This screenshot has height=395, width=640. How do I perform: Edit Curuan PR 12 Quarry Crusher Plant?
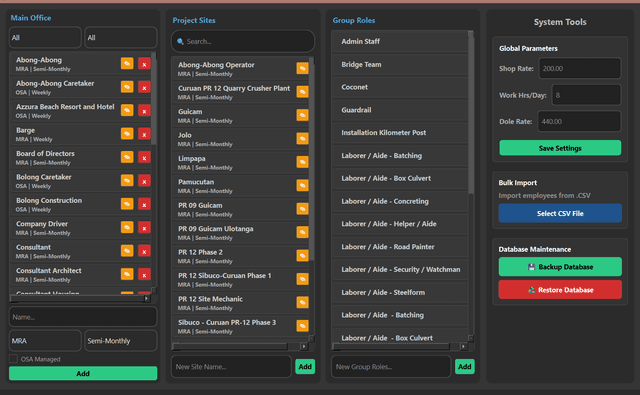pos(302,92)
